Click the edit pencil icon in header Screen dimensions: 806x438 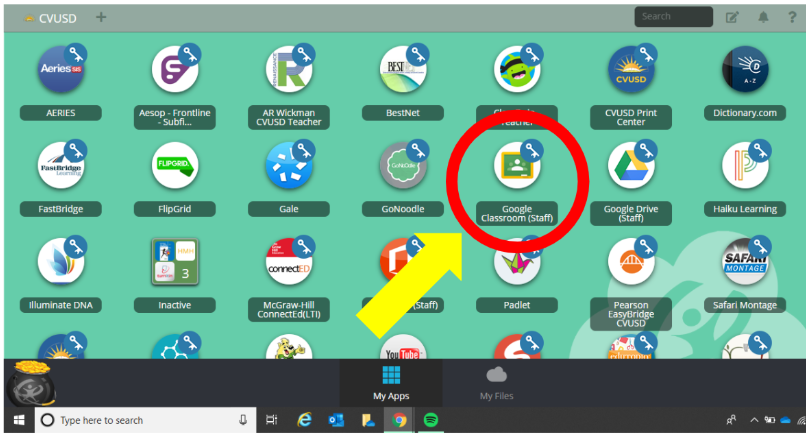732,17
